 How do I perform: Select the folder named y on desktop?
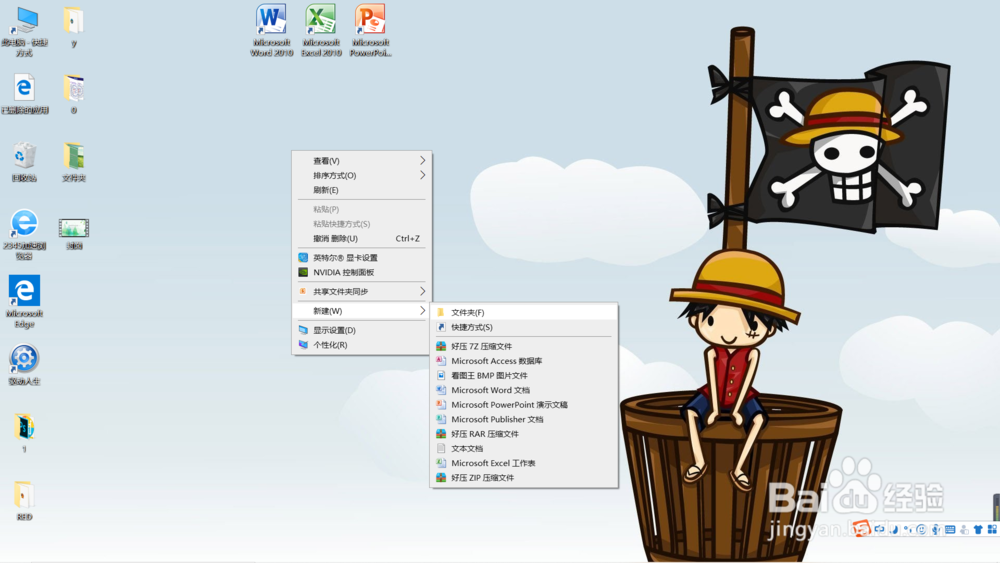tap(73, 27)
